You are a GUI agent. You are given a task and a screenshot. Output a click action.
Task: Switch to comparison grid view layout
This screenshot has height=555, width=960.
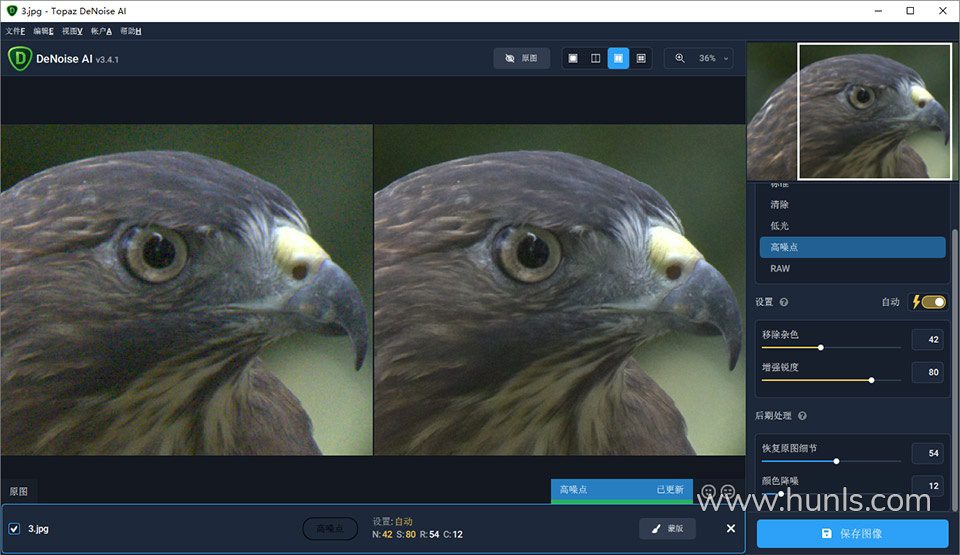641,58
